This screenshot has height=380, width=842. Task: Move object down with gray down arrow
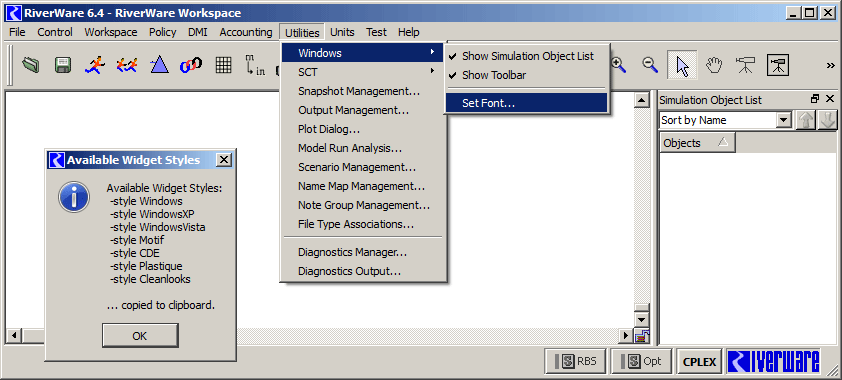(x=828, y=120)
